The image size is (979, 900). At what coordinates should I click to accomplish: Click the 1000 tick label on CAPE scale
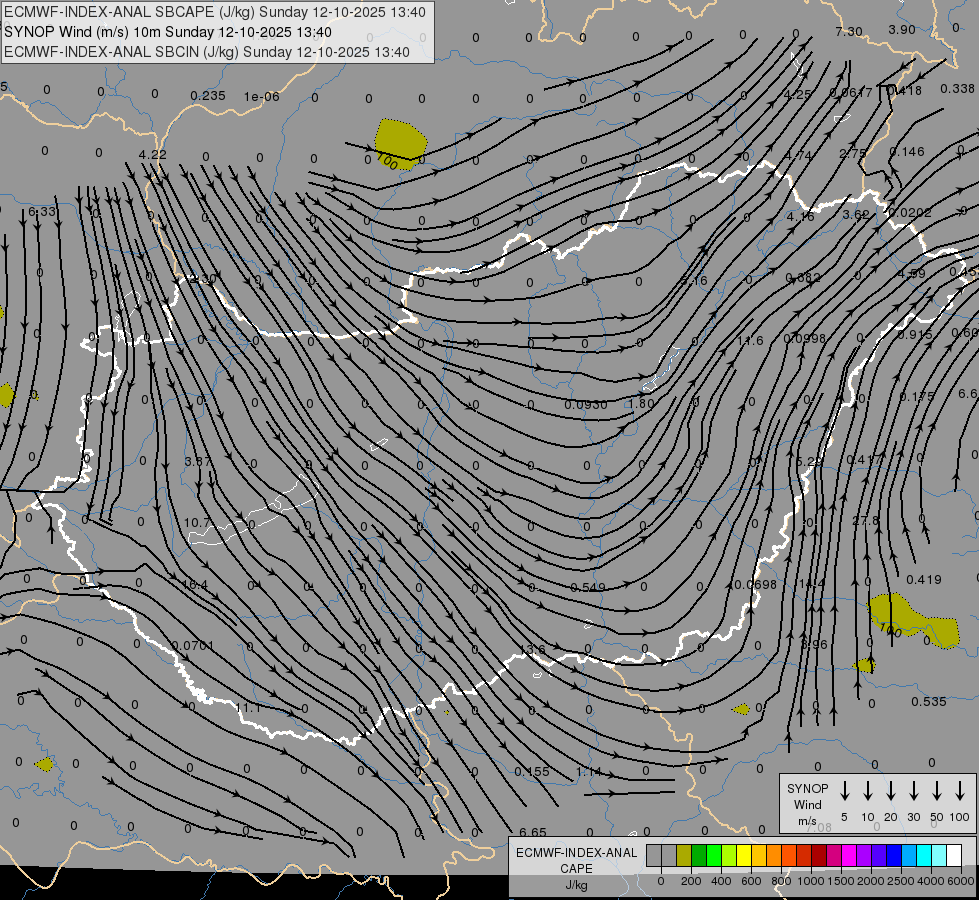click(810, 881)
